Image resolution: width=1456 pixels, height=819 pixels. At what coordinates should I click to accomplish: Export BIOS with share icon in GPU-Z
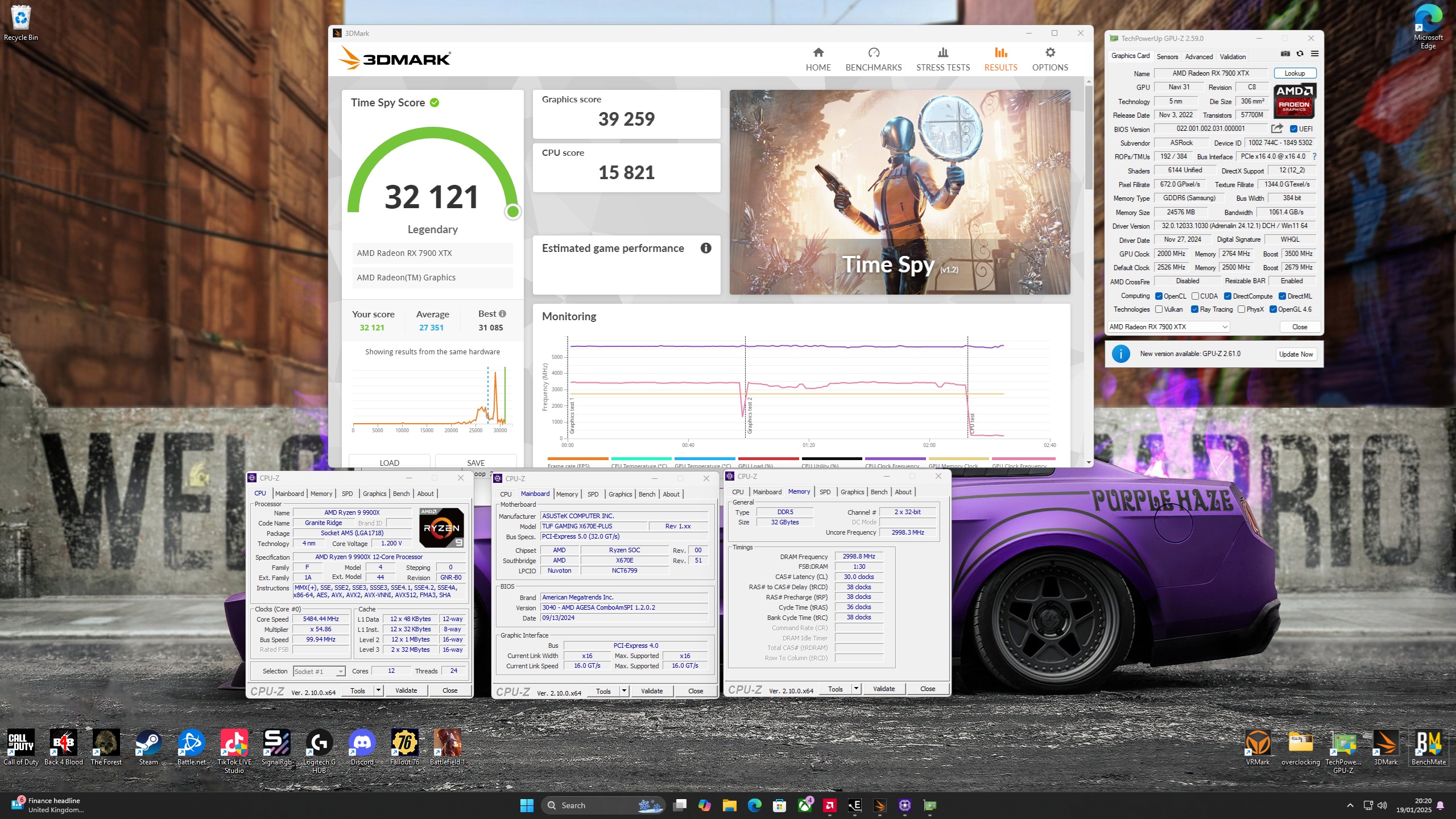tap(1277, 129)
